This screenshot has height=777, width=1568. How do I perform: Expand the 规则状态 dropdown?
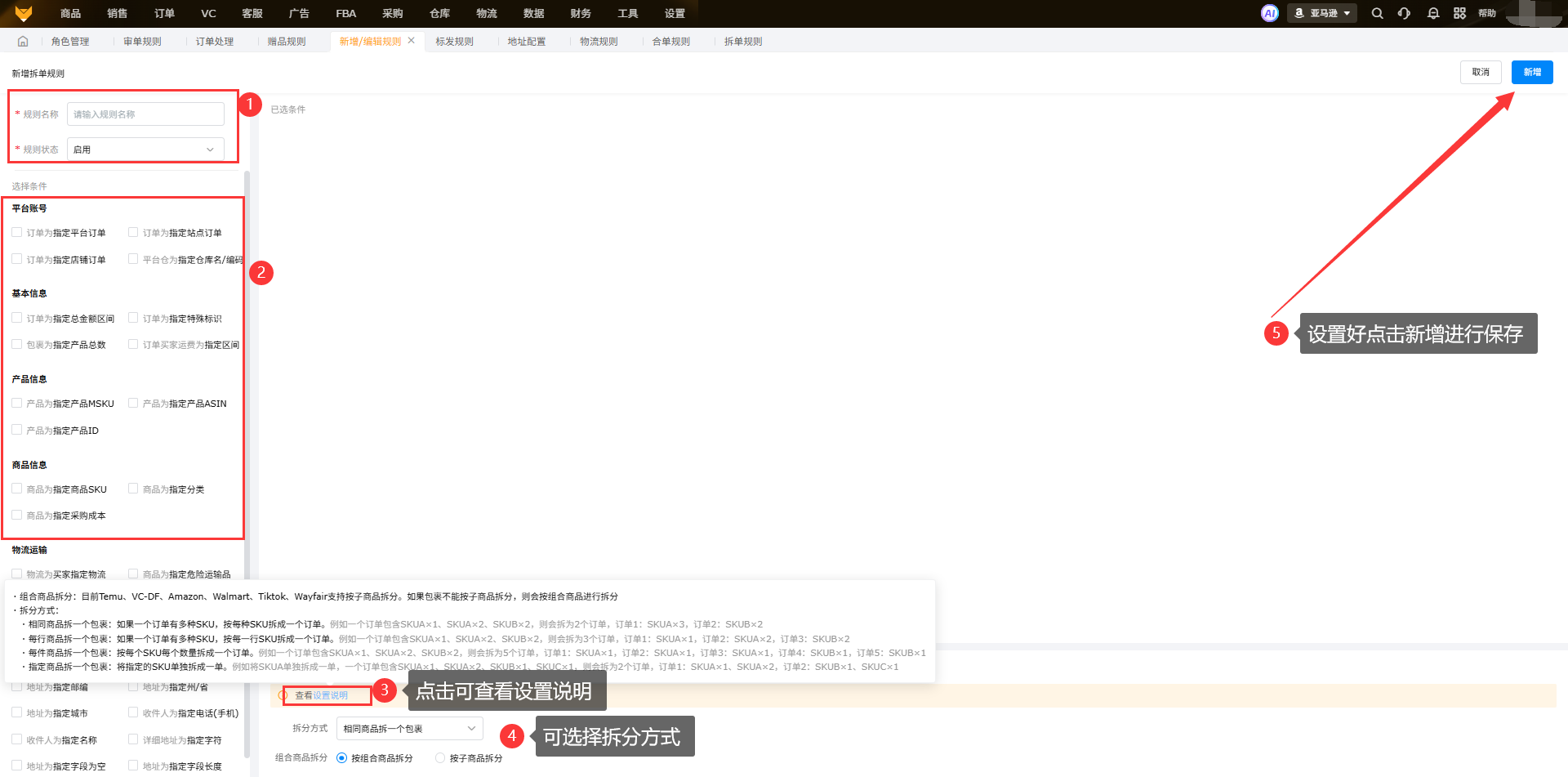tap(145, 150)
